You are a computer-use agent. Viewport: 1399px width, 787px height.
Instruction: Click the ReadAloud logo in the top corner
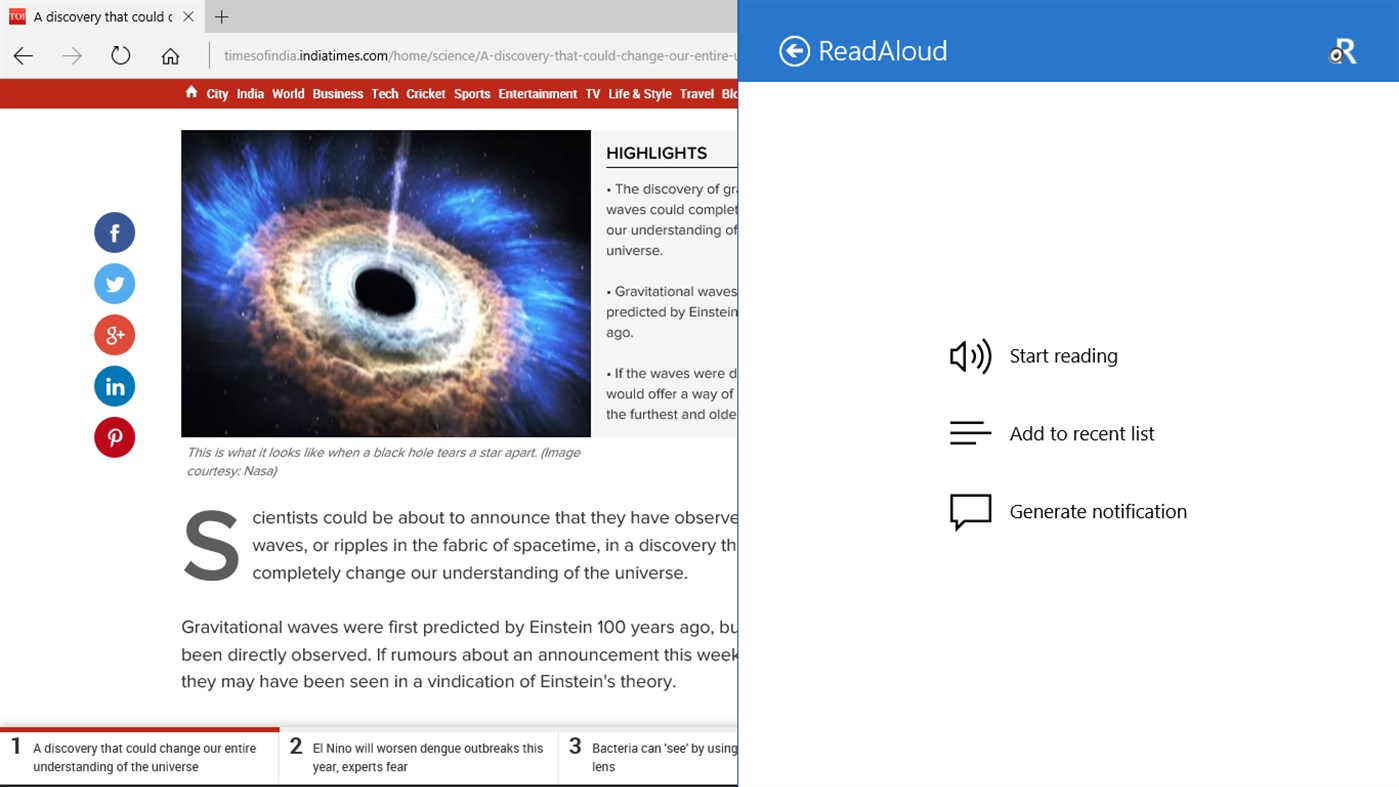1344,50
